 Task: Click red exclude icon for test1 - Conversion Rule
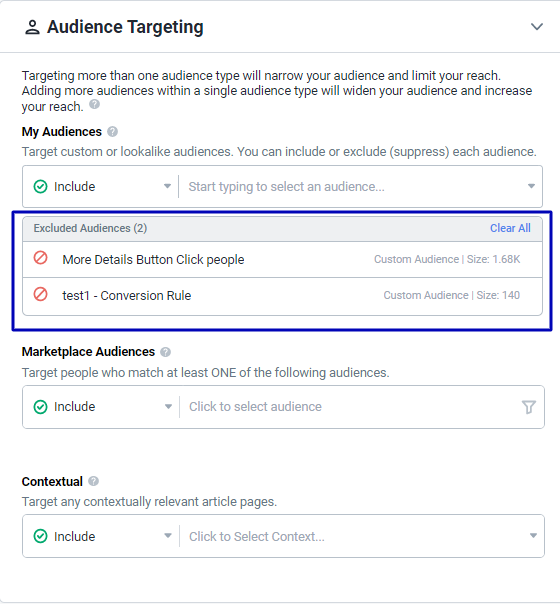point(40,294)
